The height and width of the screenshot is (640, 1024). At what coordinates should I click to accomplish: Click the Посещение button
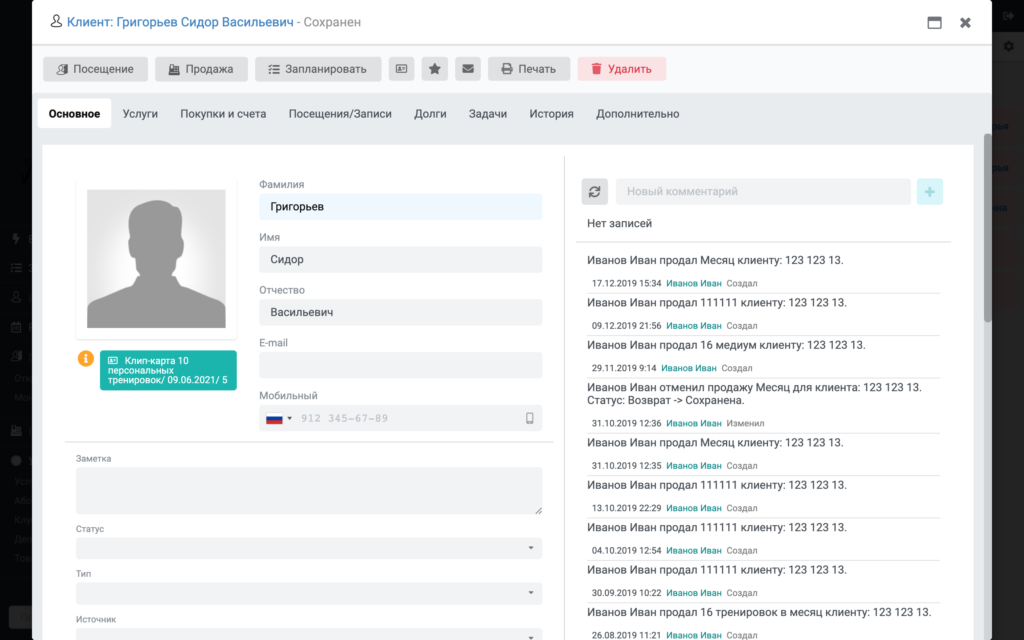pos(95,69)
